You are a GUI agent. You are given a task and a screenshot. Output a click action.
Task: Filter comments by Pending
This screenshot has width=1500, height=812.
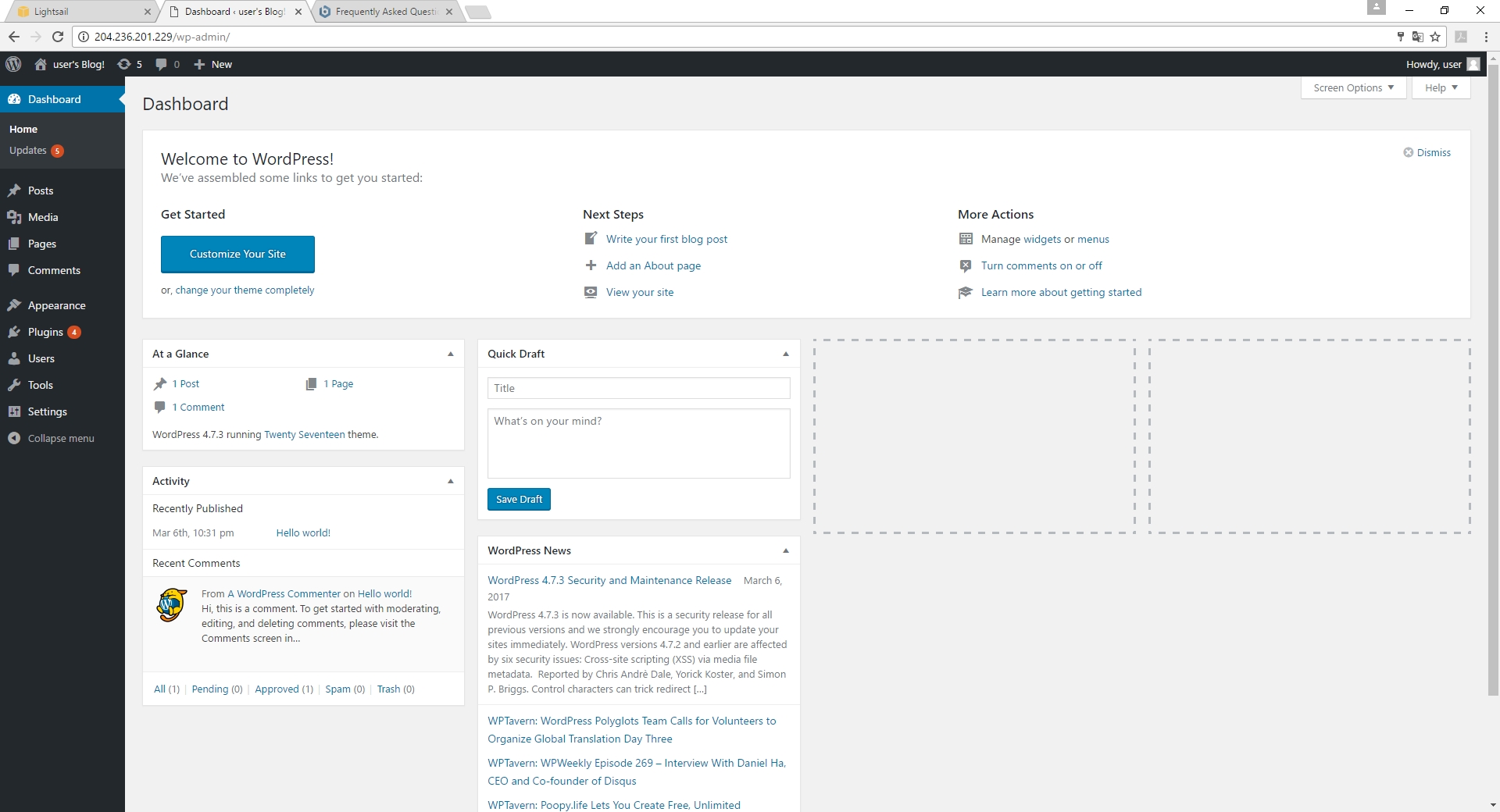pos(210,689)
